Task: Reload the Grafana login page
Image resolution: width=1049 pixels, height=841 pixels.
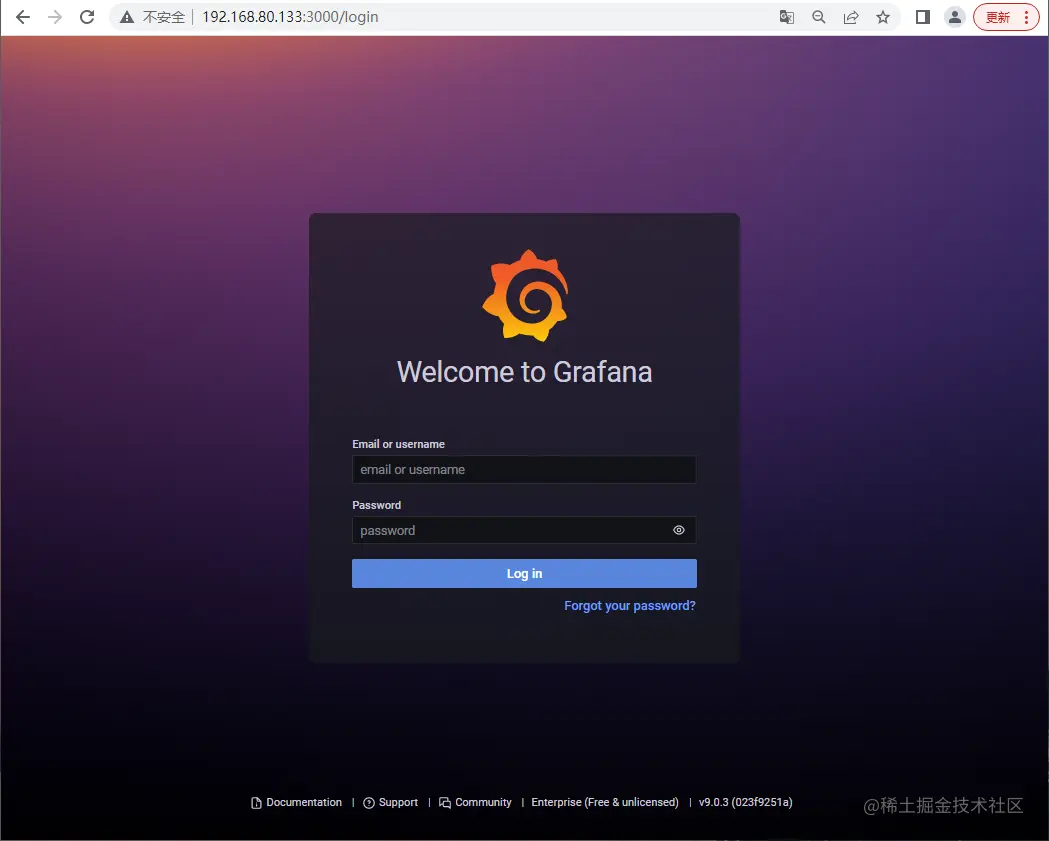Action: (87, 17)
